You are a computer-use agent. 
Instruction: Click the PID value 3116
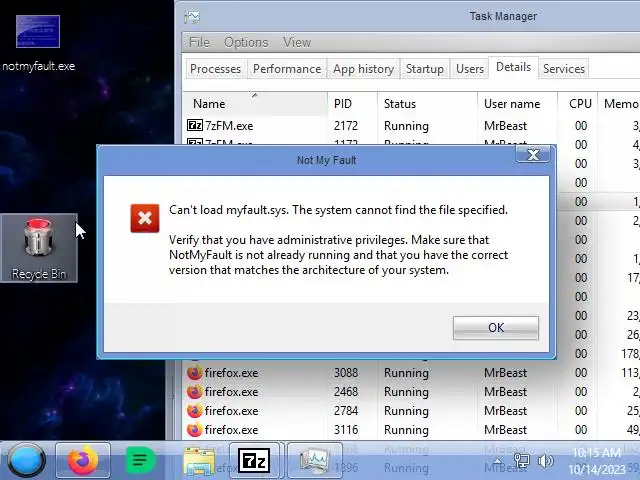346,430
